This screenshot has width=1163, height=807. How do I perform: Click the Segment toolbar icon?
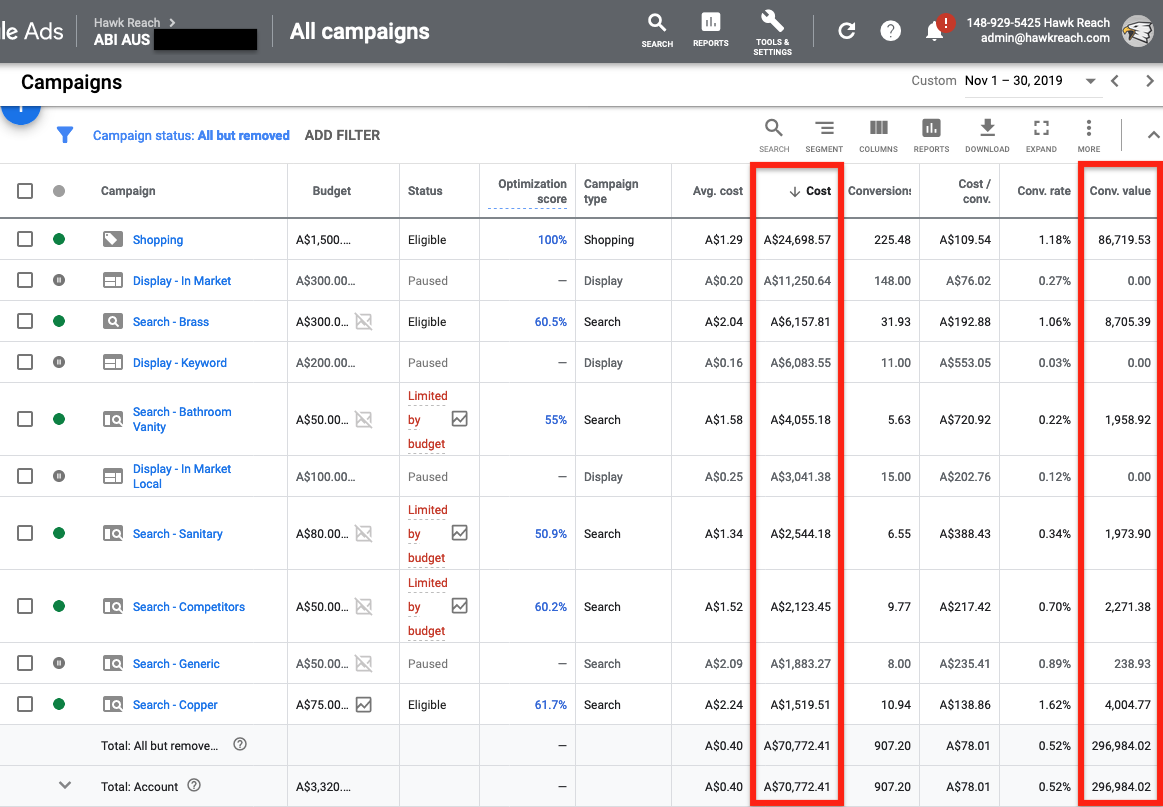(x=824, y=135)
